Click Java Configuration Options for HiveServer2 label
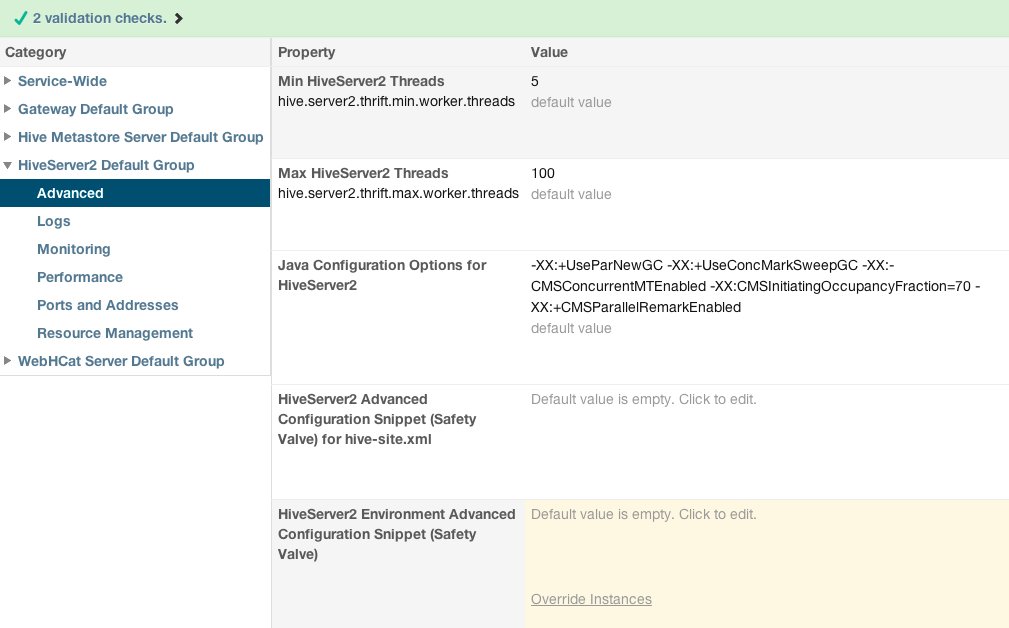Viewport: 1009px width, 628px height. coord(382,275)
